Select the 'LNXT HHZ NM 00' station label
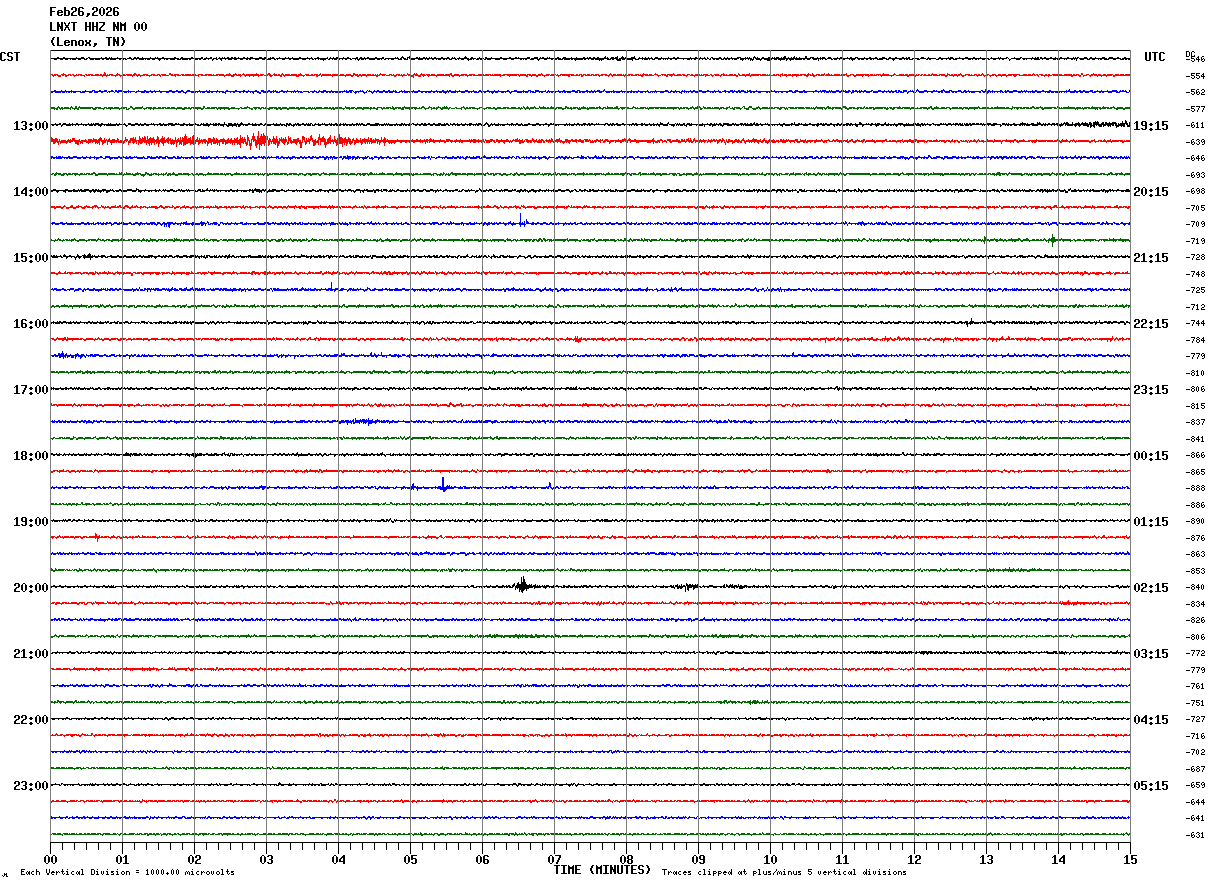 (x=98, y=27)
